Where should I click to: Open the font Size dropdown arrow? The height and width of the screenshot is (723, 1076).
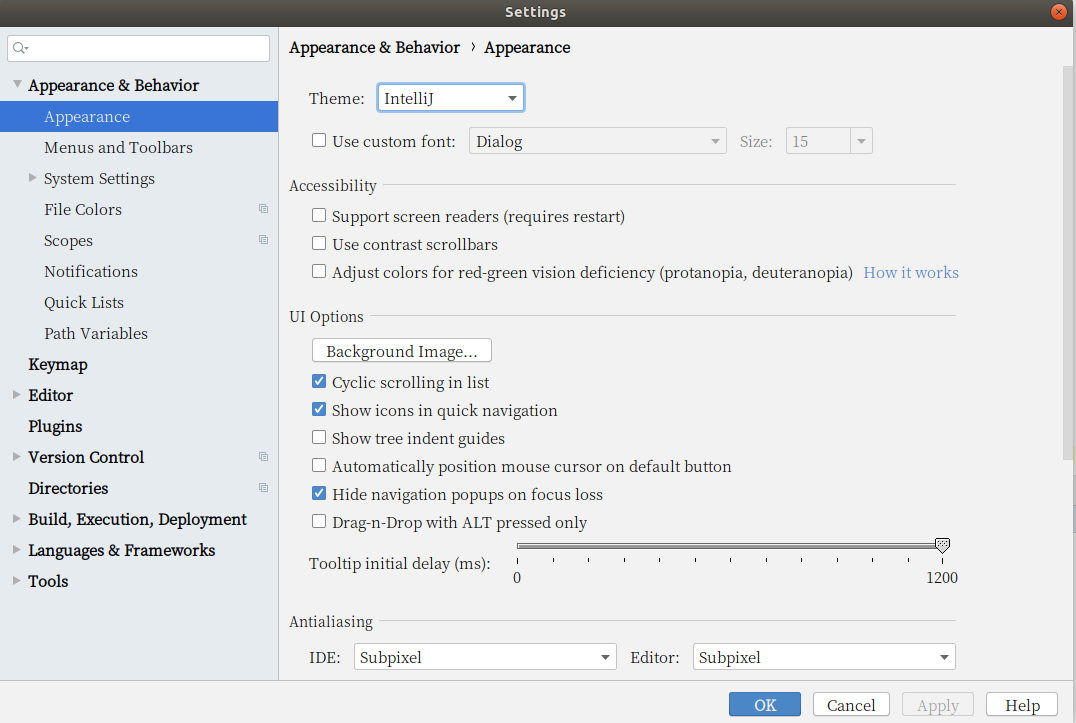(x=861, y=141)
